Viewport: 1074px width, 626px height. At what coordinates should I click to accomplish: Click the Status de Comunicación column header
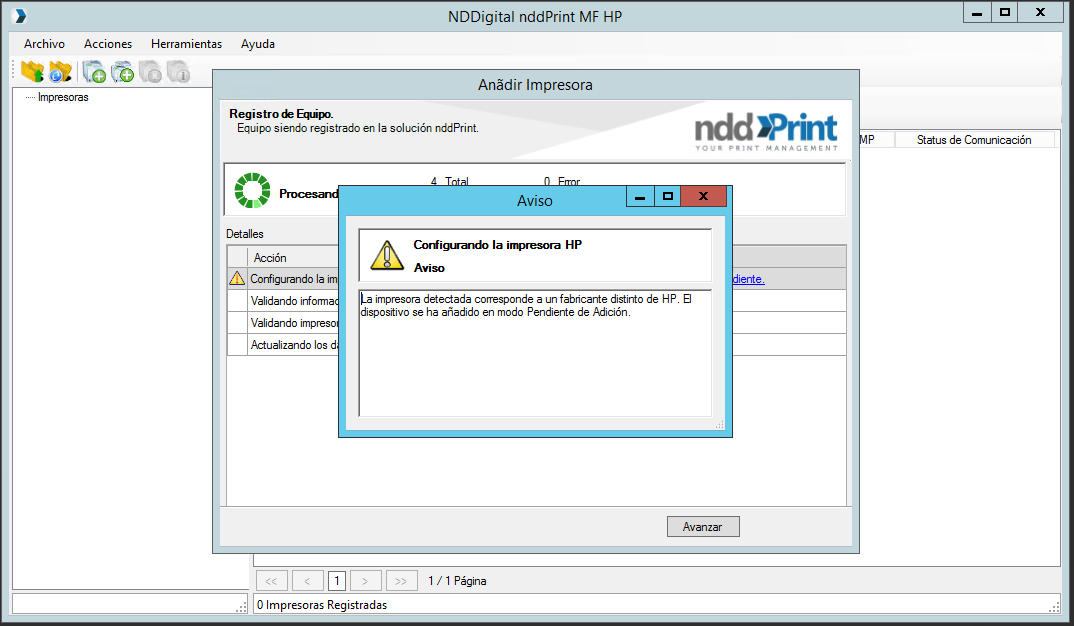tap(973, 140)
